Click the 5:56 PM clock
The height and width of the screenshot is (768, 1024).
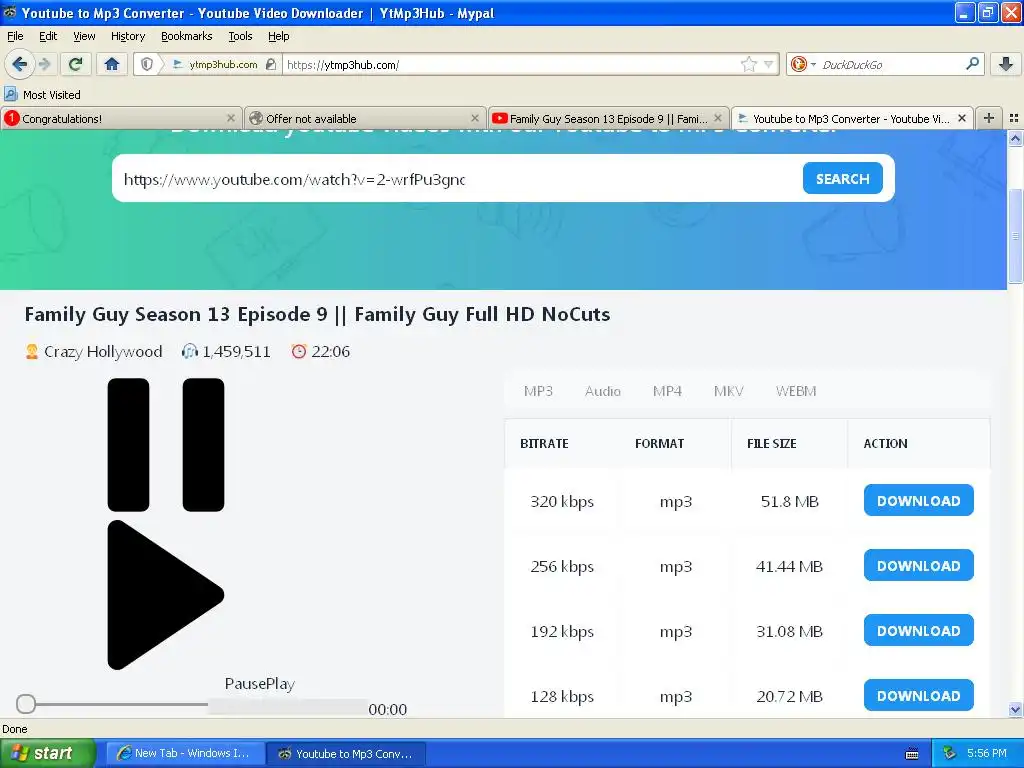click(x=987, y=753)
